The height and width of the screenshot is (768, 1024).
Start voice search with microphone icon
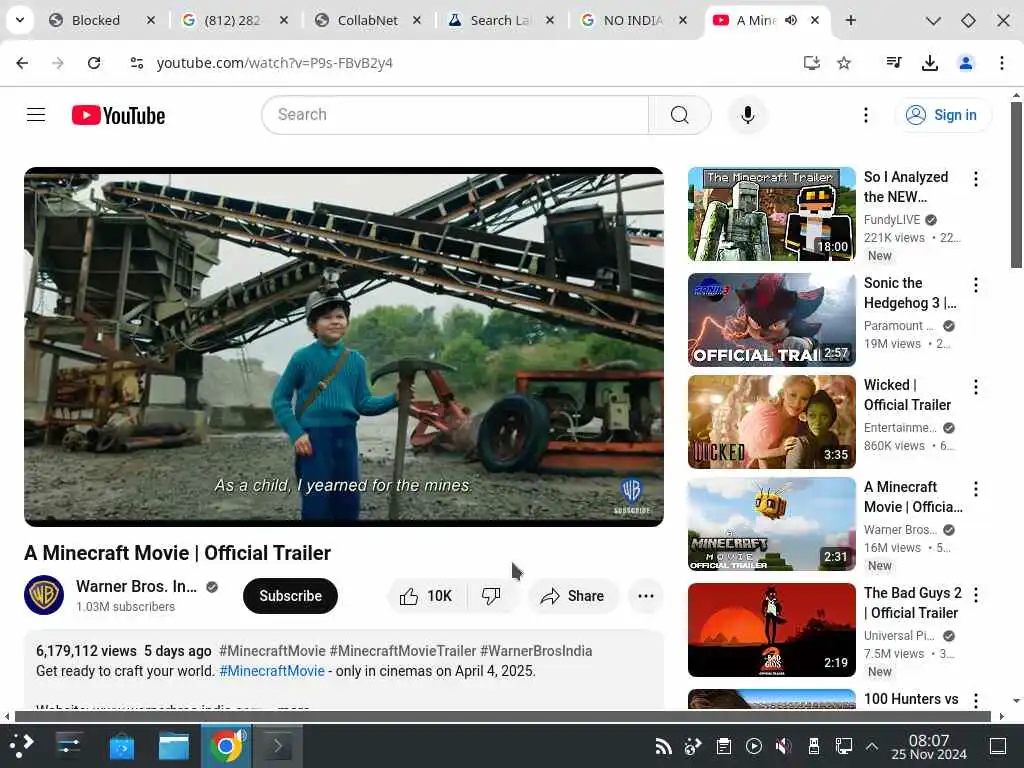tap(748, 115)
